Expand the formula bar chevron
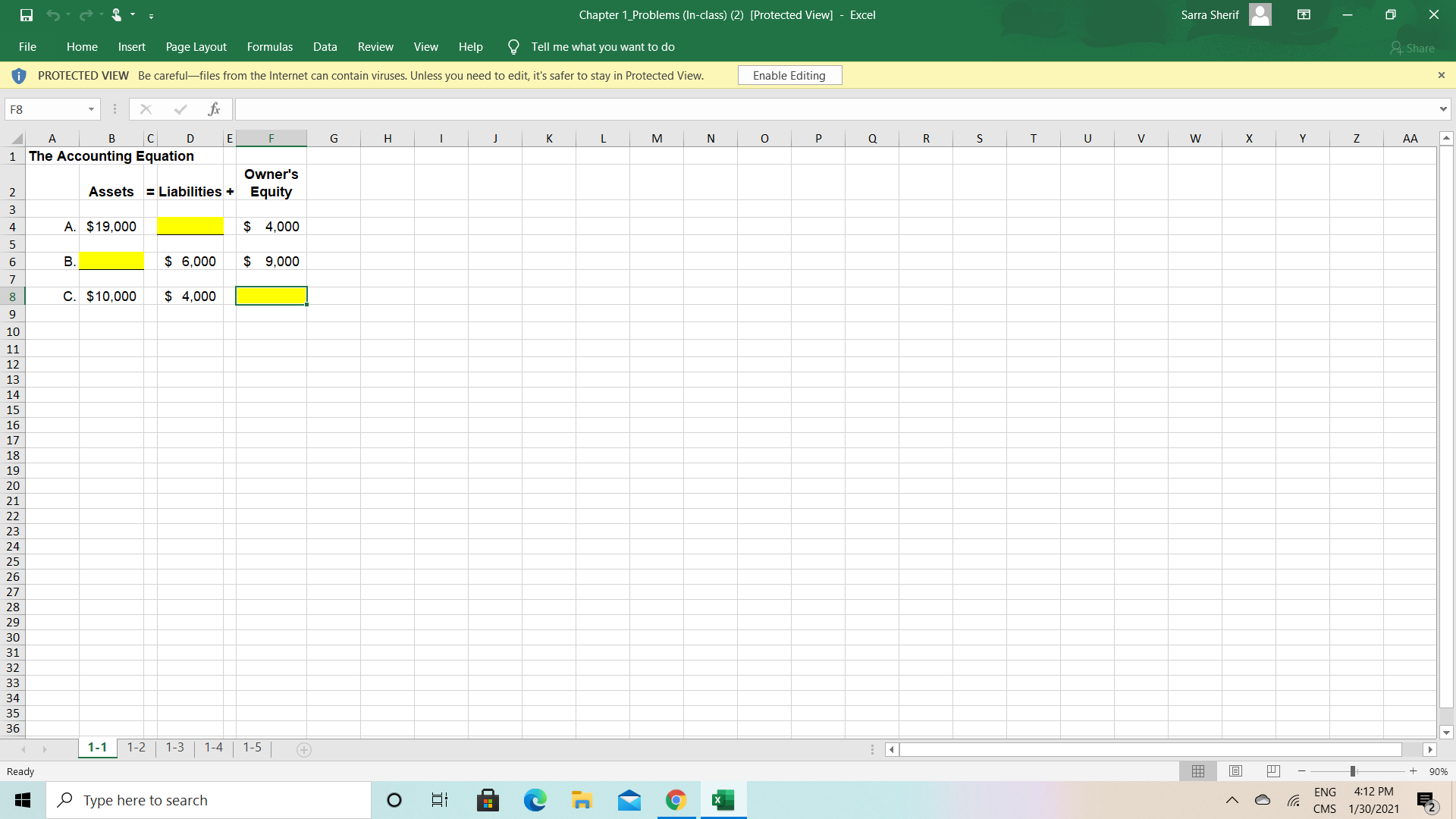The height and width of the screenshot is (819, 1456). pos(1442,109)
